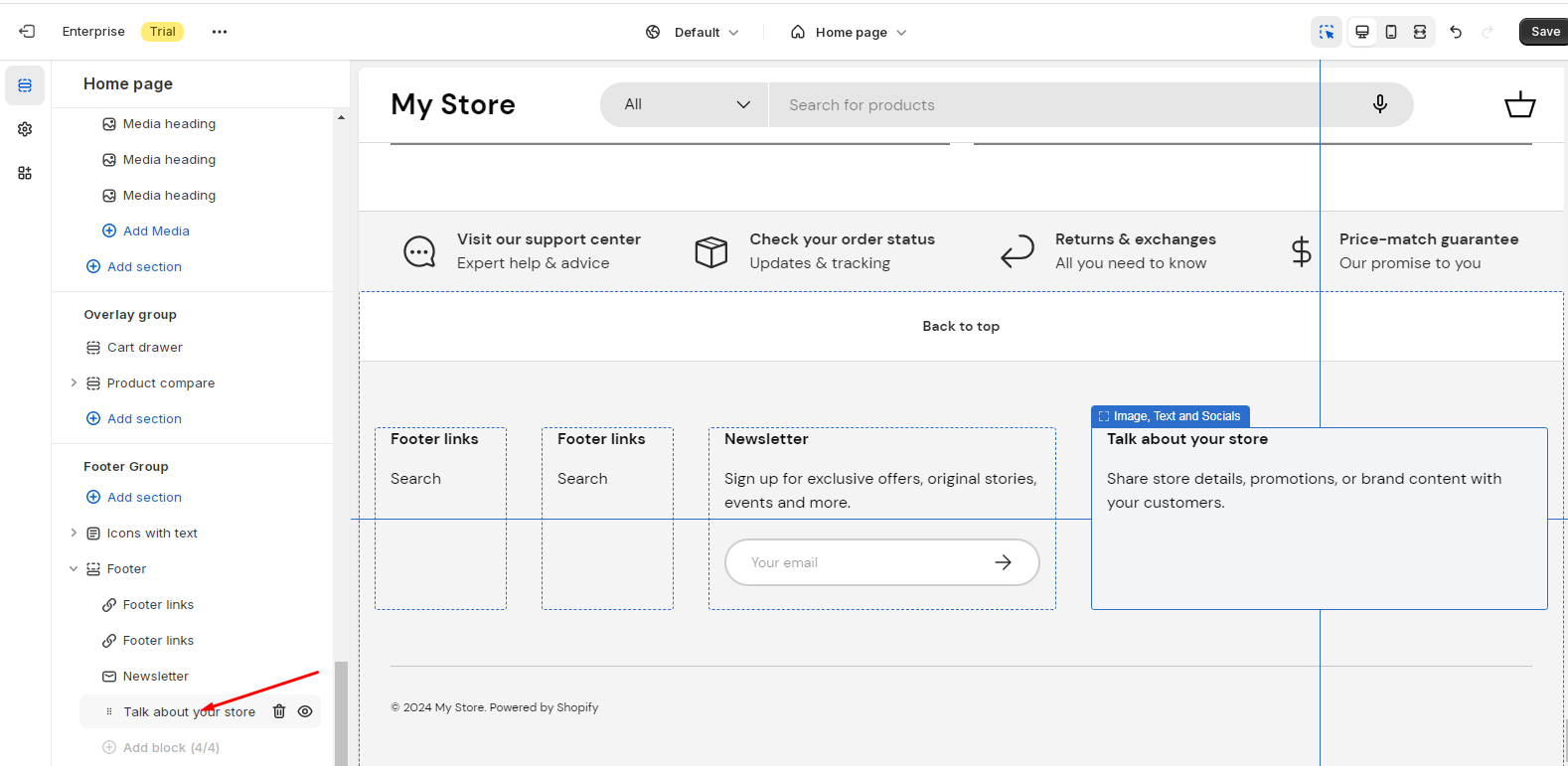Click Visit our support center text

(x=549, y=239)
